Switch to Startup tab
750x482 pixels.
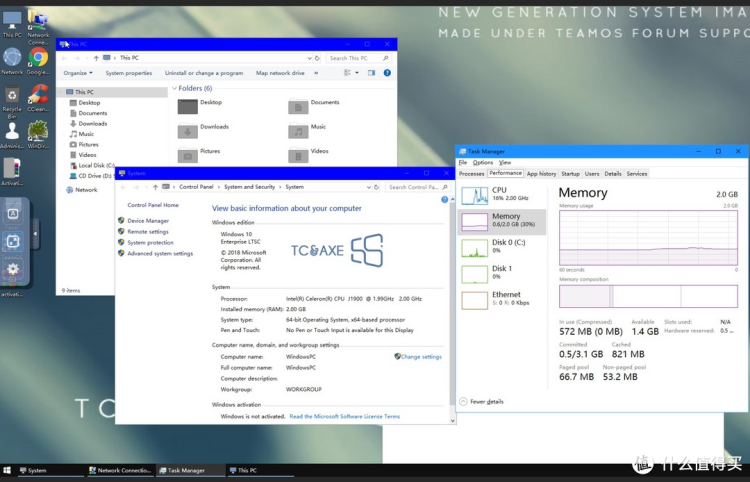[570, 174]
